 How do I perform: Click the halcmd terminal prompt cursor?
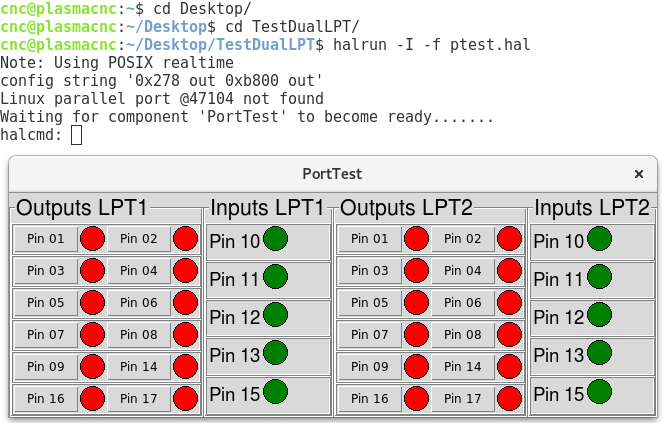(76, 135)
